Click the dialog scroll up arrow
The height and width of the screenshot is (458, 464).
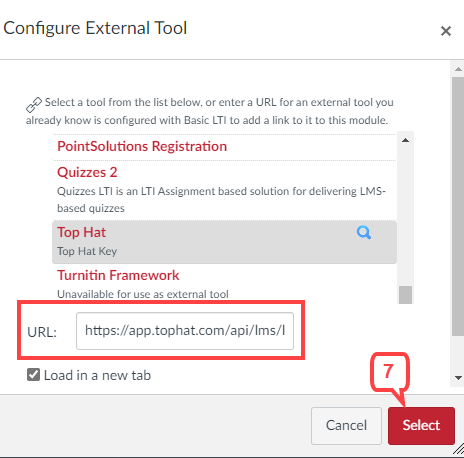coord(458,69)
